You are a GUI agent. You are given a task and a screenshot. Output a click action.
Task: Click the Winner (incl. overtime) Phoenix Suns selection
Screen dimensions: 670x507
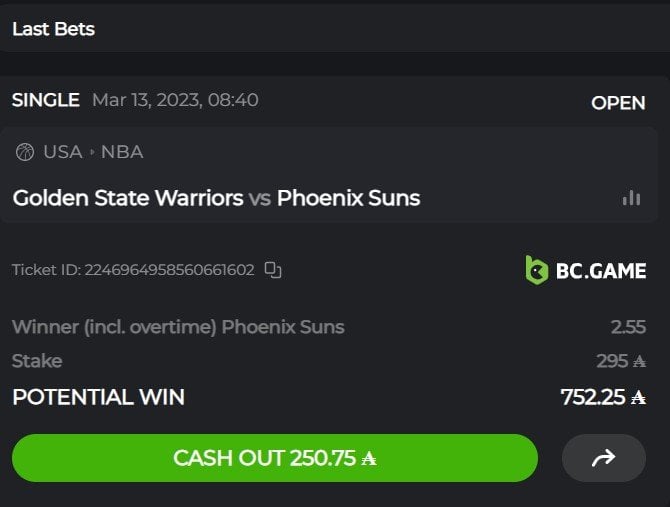pyautogui.click(x=178, y=327)
